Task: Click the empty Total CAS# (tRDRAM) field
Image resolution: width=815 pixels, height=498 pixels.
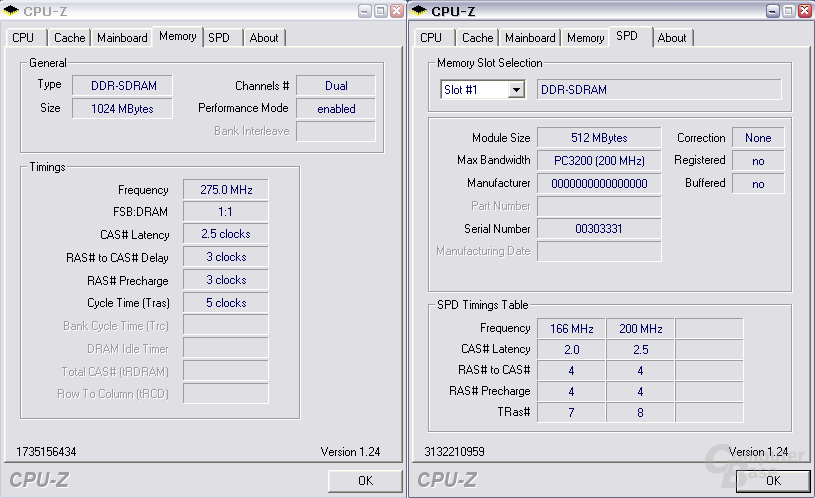Action: pyautogui.click(x=226, y=371)
